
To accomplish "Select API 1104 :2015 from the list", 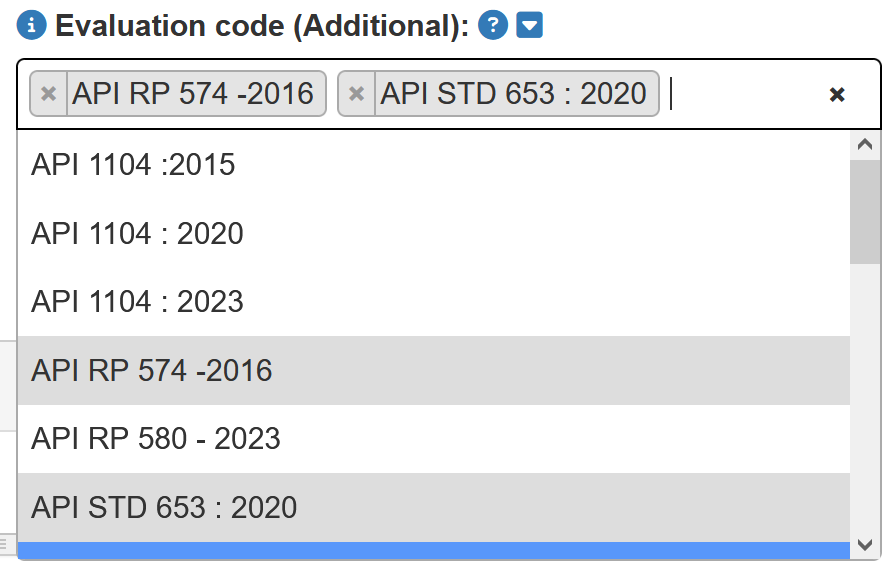I will [133, 164].
